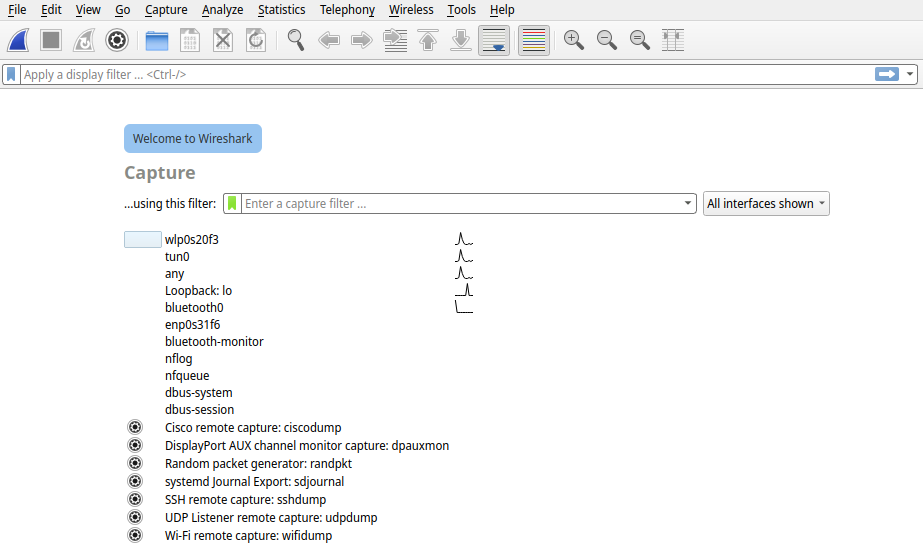923x558 pixels.
Task: Click in the display filter field
Action: click(x=447, y=75)
